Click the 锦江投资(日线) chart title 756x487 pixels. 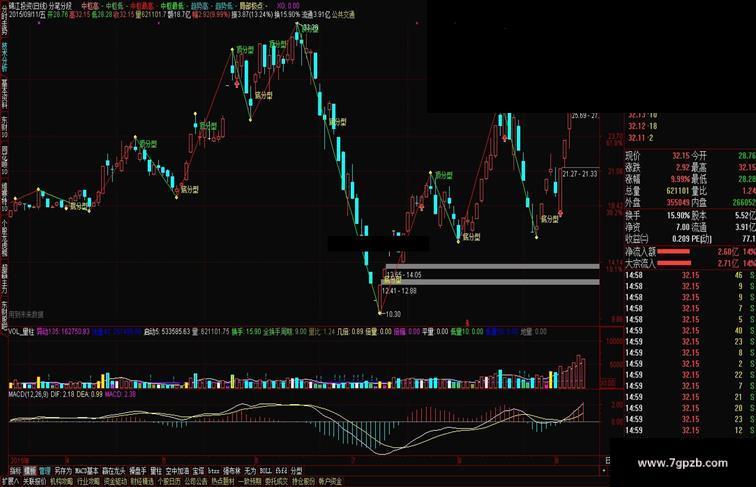pyautogui.click(x=28, y=6)
